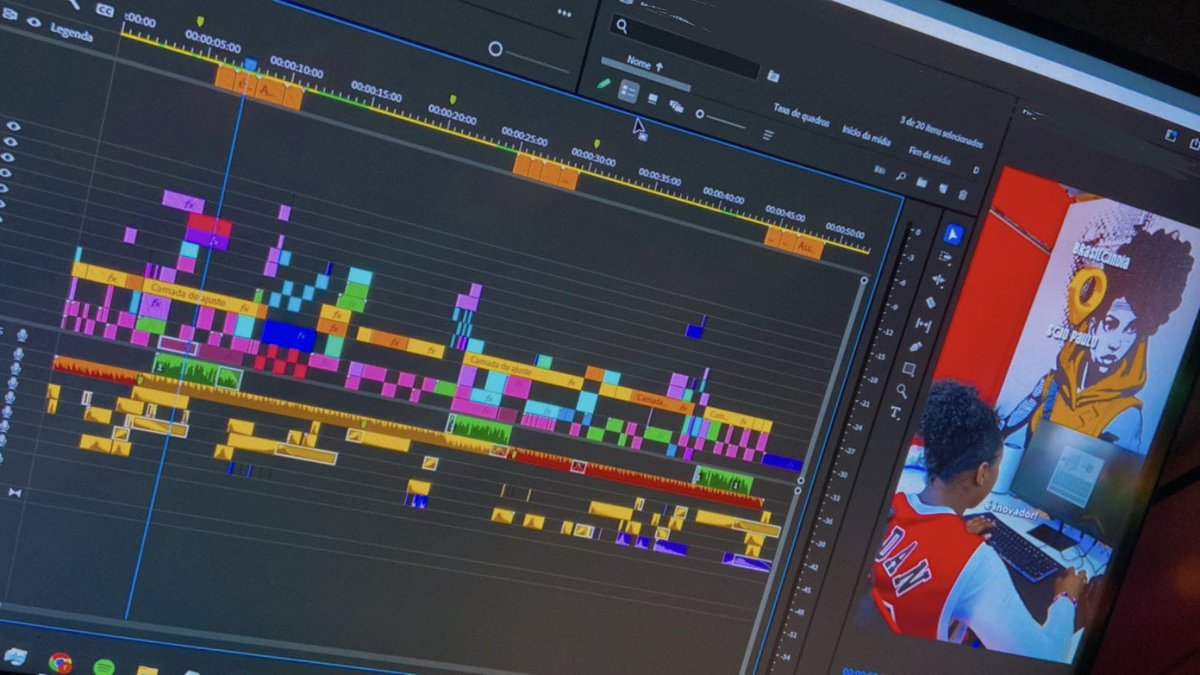Select the Pen tool in tools panel

(x=916, y=347)
